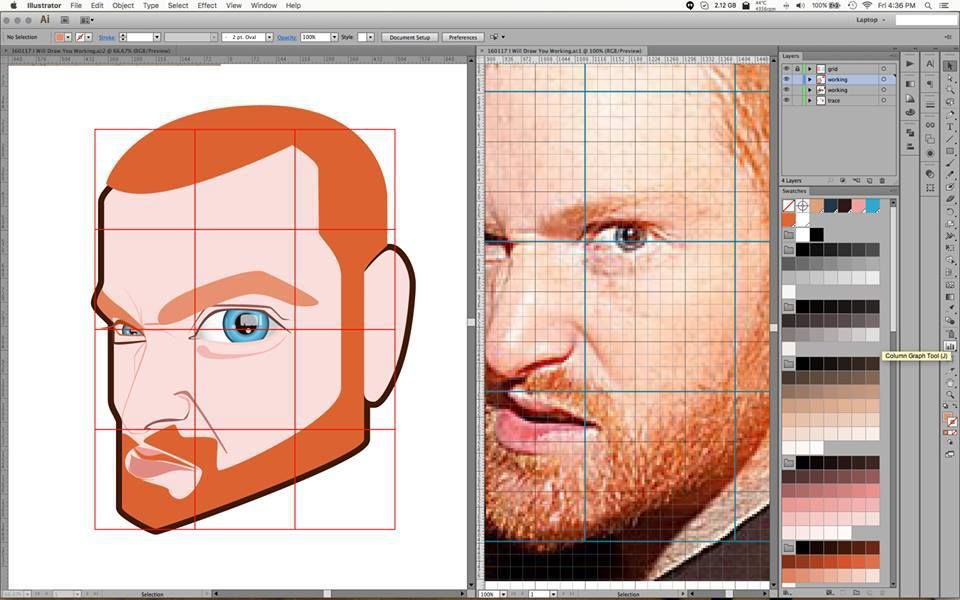
Task: Toggle visibility of the grid layer
Action: coord(787,69)
